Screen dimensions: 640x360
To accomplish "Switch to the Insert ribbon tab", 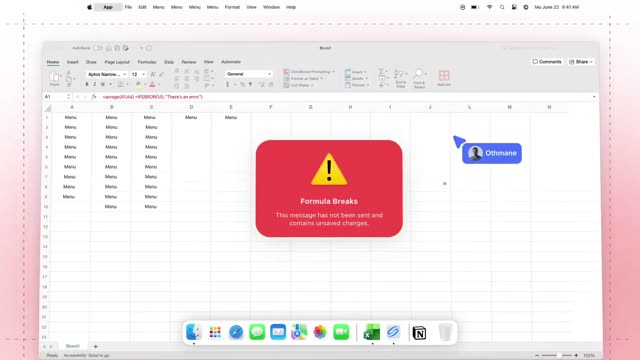I will pyautogui.click(x=73, y=62).
